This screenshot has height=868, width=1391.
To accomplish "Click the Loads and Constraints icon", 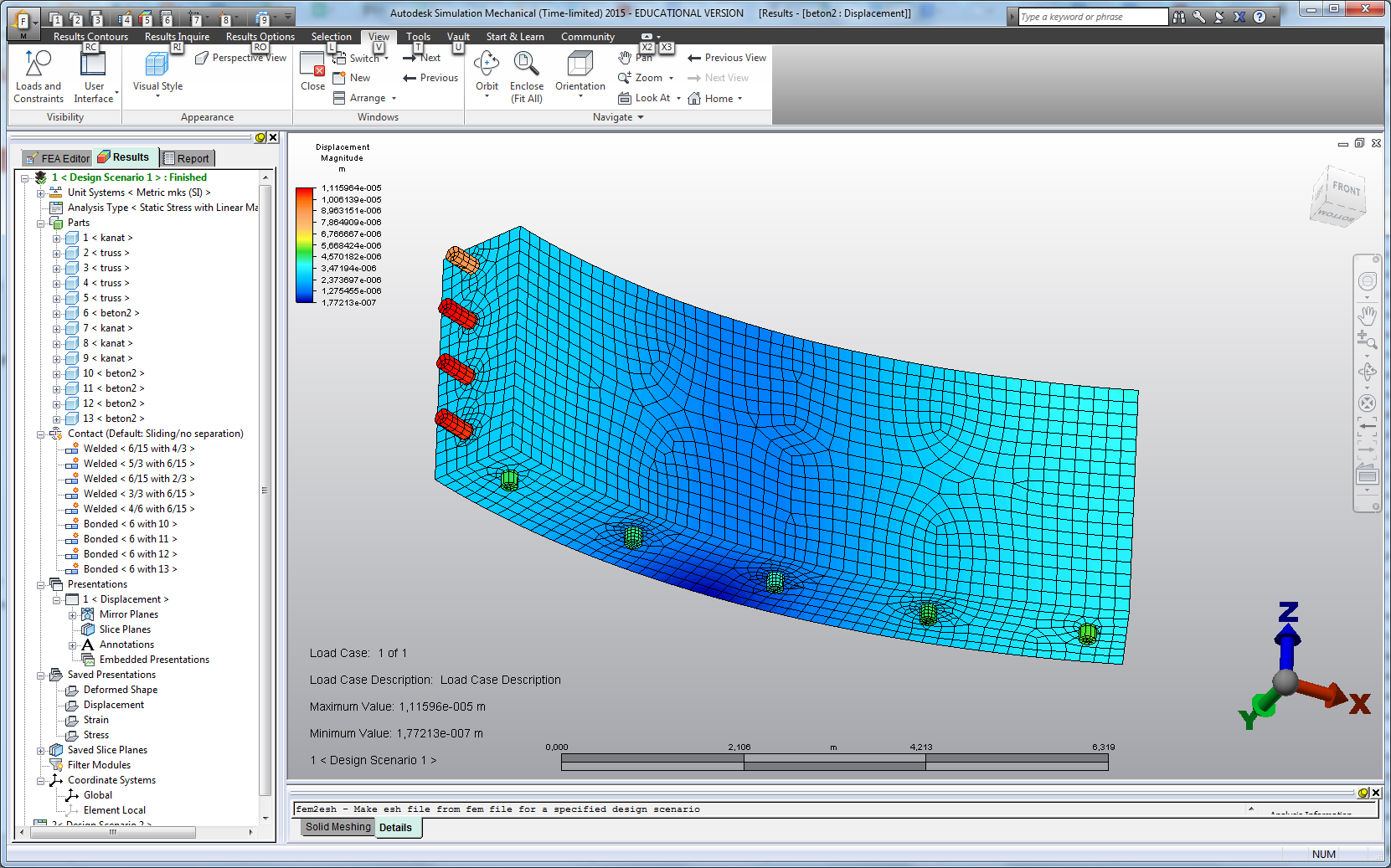I will click(x=38, y=64).
